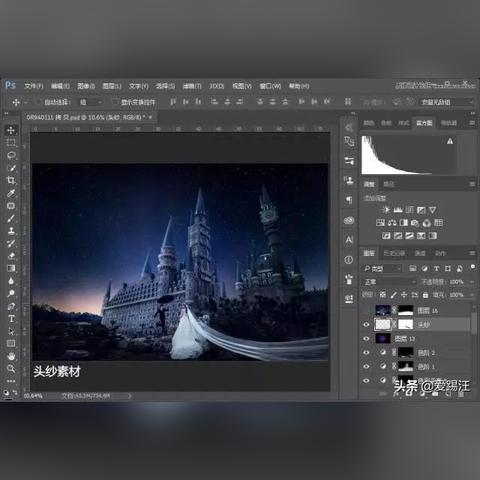Close the document tab
The image size is (480, 480).
pyautogui.click(x=151, y=117)
